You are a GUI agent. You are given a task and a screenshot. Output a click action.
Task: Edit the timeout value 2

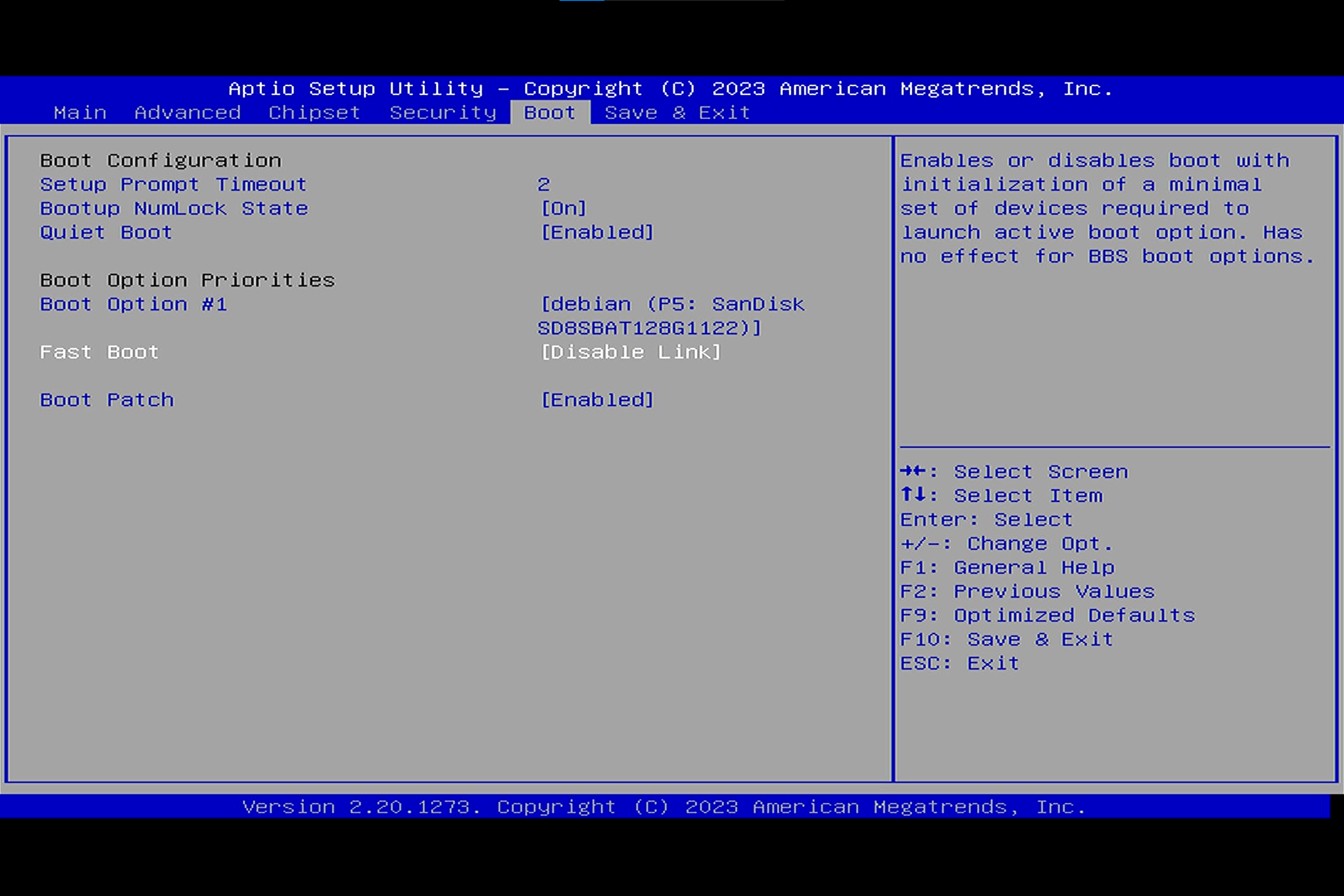click(x=543, y=185)
